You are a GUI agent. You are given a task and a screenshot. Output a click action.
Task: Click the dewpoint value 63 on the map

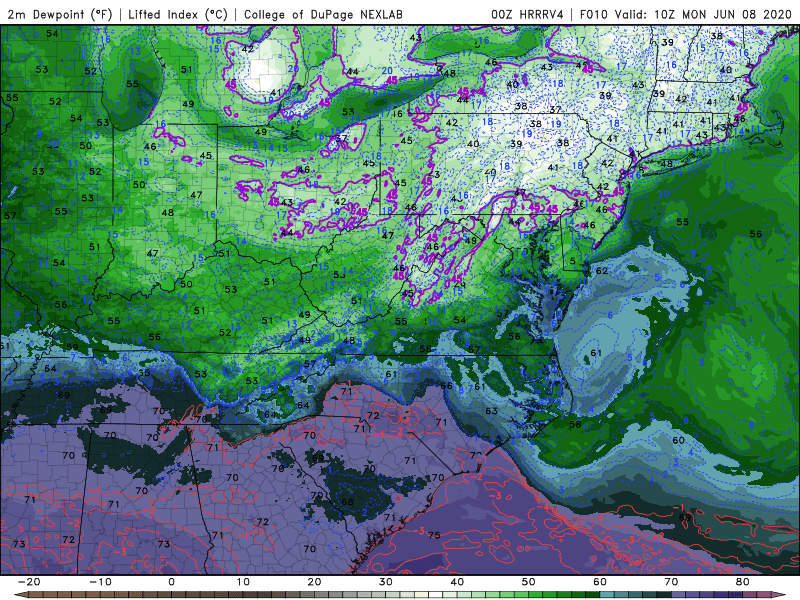pyautogui.click(x=491, y=411)
